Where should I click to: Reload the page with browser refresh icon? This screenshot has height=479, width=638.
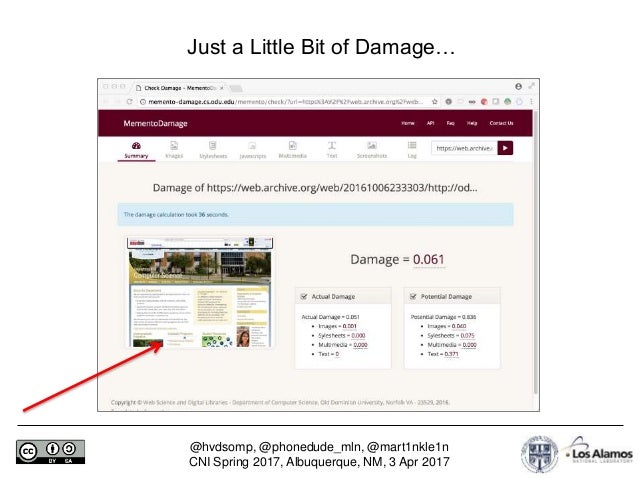point(129,102)
